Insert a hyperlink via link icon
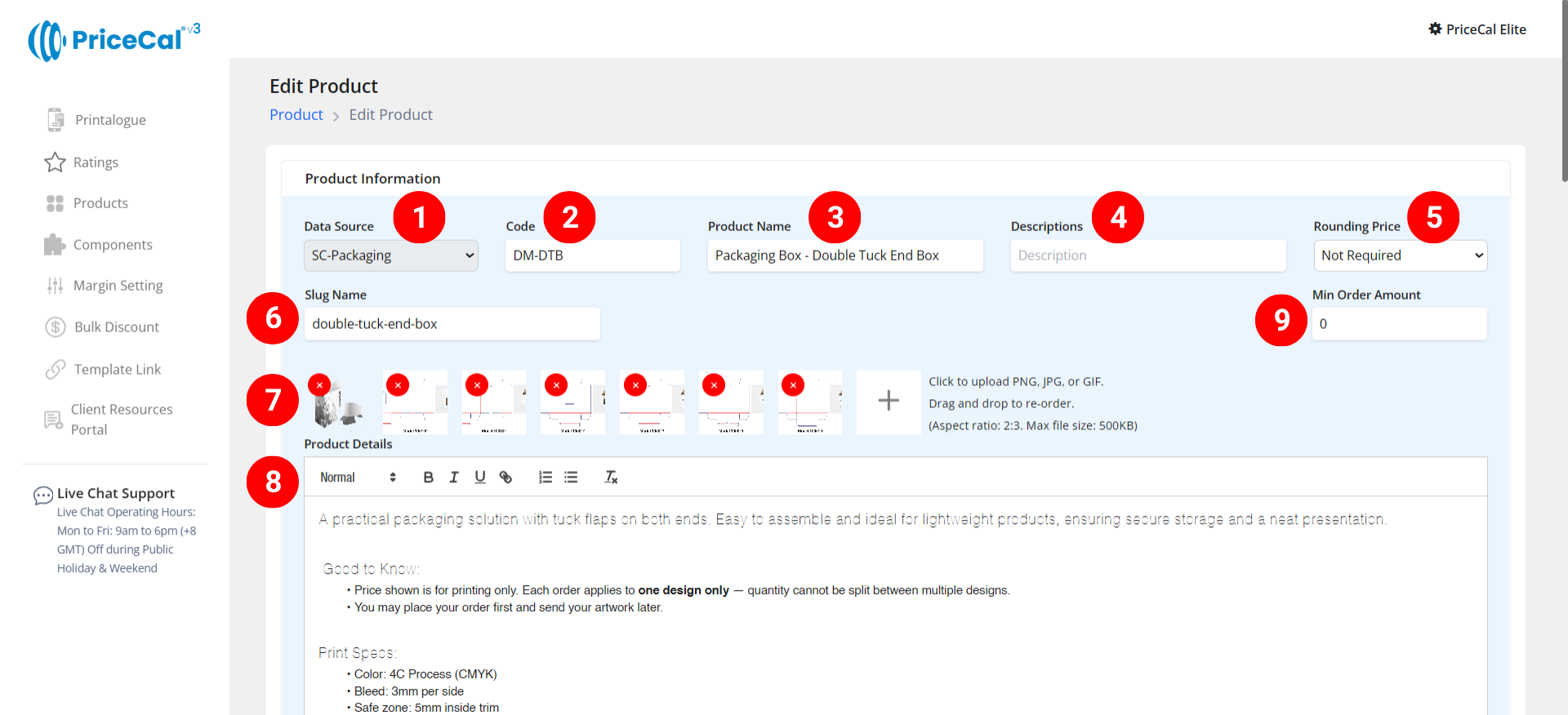1568x715 pixels. [x=506, y=477]
